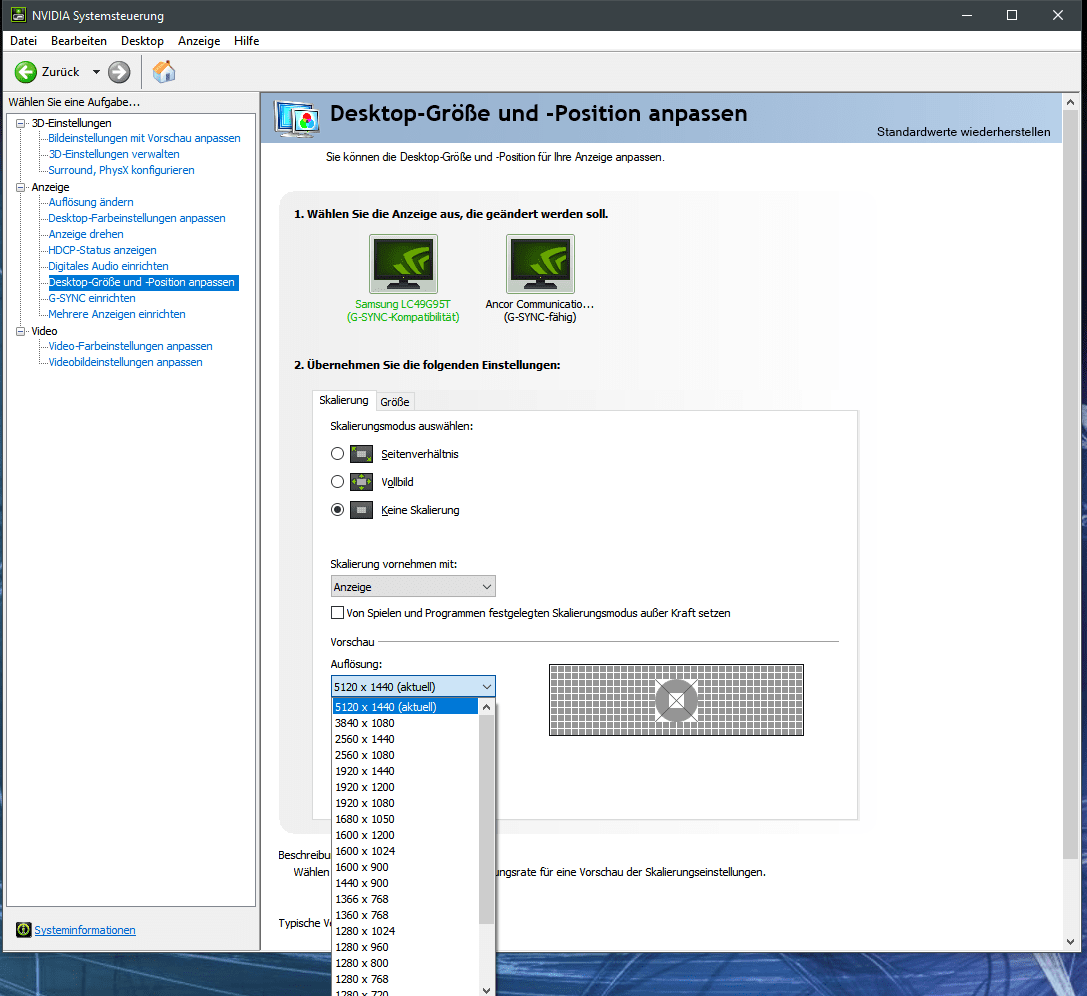Close the Auflösung resolution combo box
Screen dimensions: 1087x996
click(413, 687)
